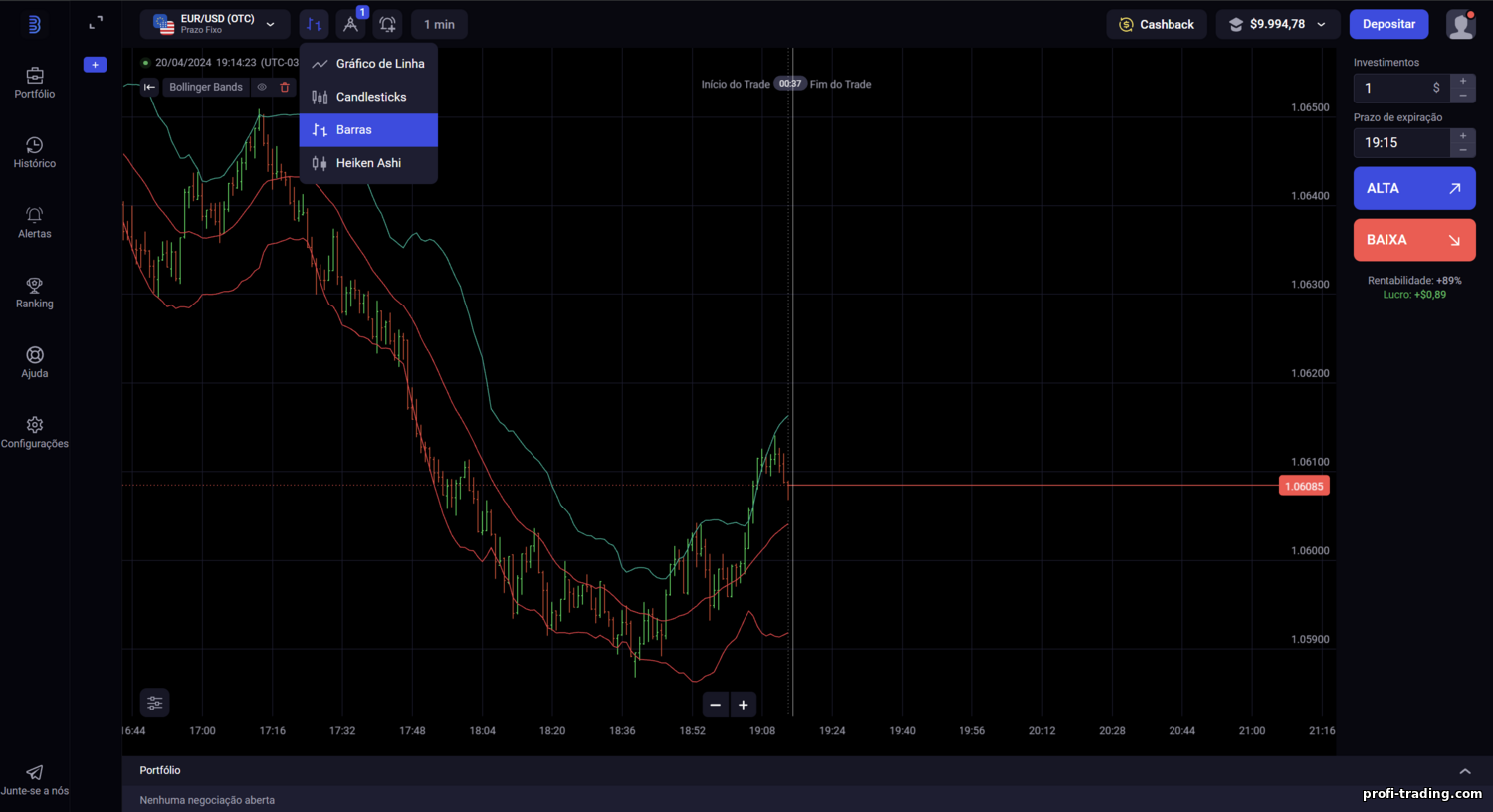
Task: Increase expiration time with plus
Action: point(1463,135)
